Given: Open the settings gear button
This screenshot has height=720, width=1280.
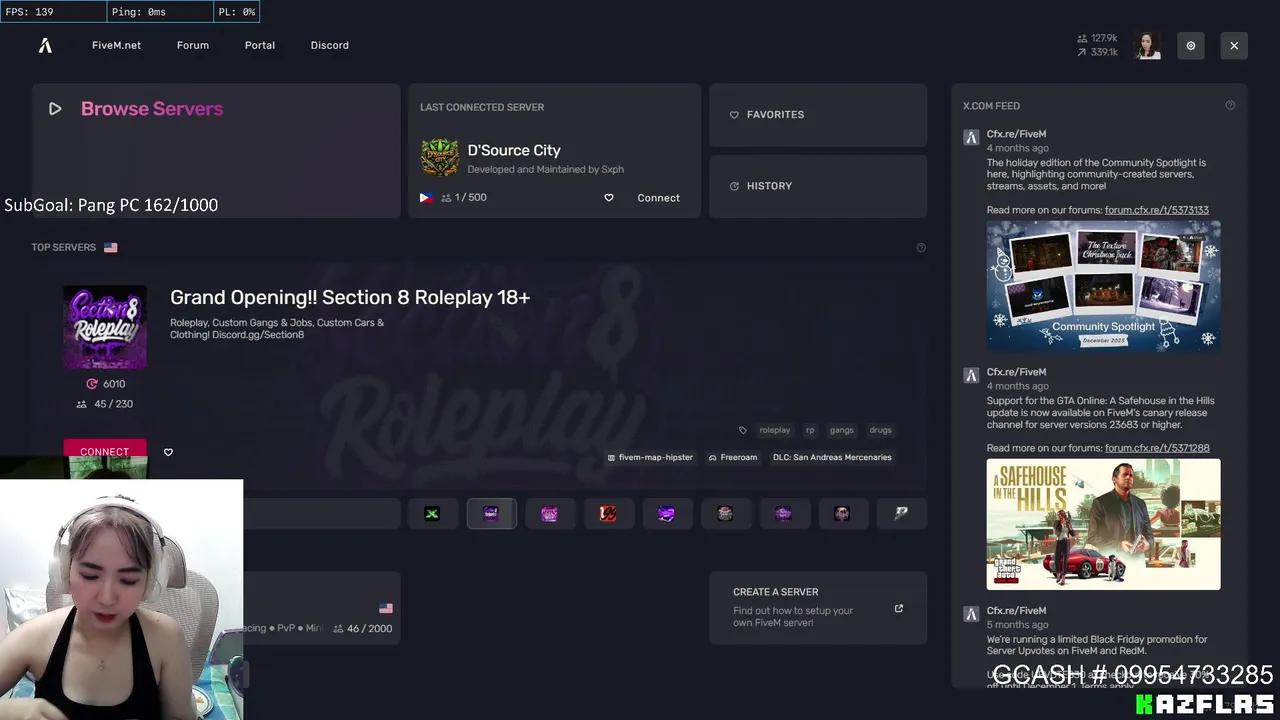Looking at the screenshot, I should [x=1191, y=45].
